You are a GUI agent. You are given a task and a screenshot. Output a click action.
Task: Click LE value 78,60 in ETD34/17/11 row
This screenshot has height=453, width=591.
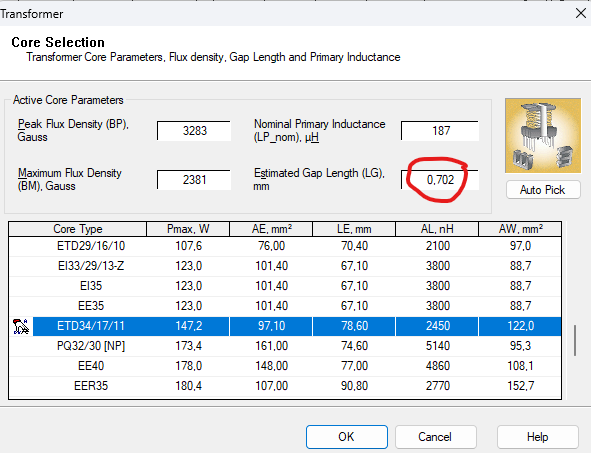click(x=354, y=326)
